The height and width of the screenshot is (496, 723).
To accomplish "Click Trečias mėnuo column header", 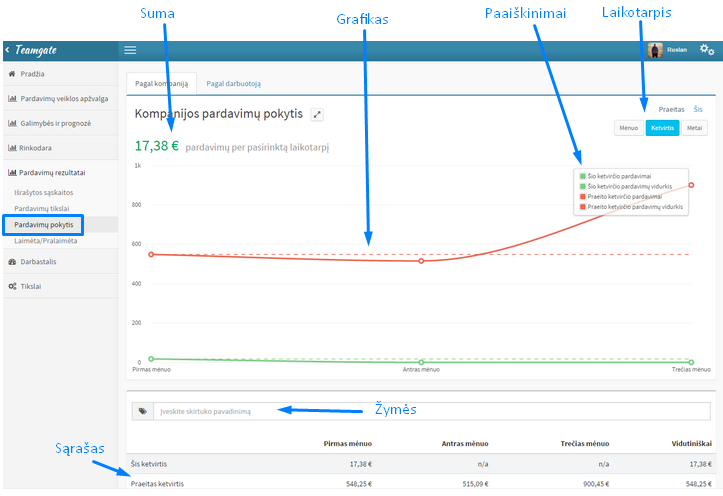I will (x=585, y=443).
